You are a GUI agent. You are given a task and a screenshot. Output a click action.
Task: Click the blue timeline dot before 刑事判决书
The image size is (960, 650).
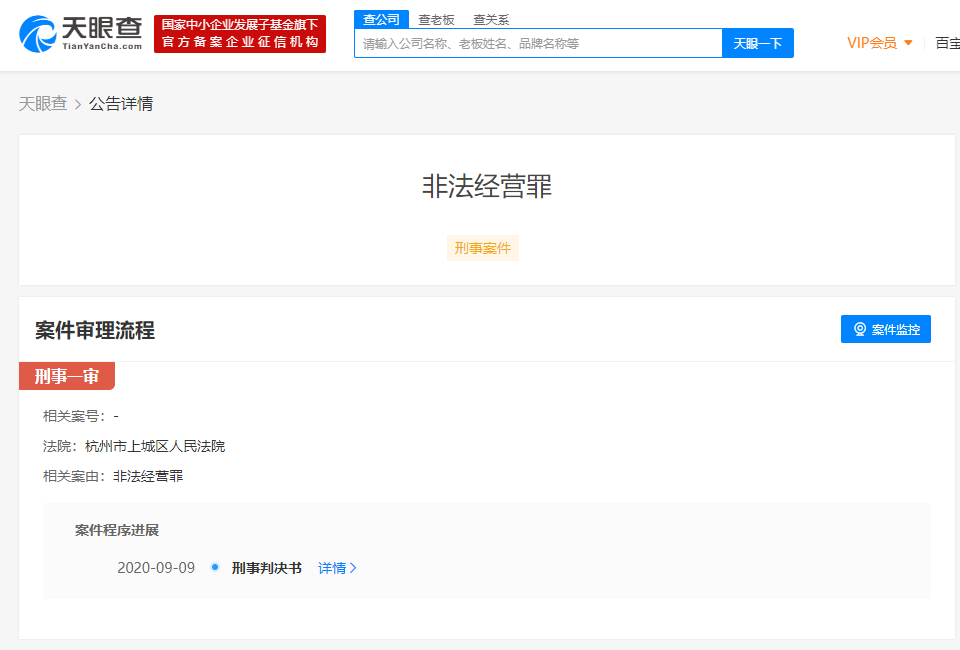(215, 567)
